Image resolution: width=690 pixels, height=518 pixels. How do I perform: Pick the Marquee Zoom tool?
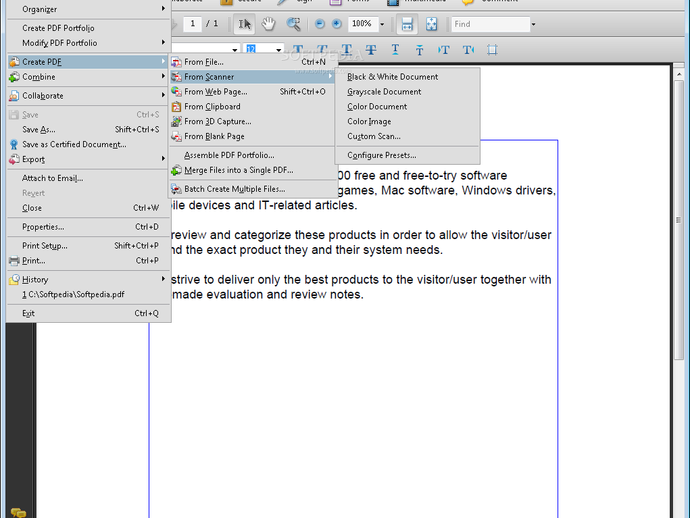pyautogui.click(x=294, y=24)
